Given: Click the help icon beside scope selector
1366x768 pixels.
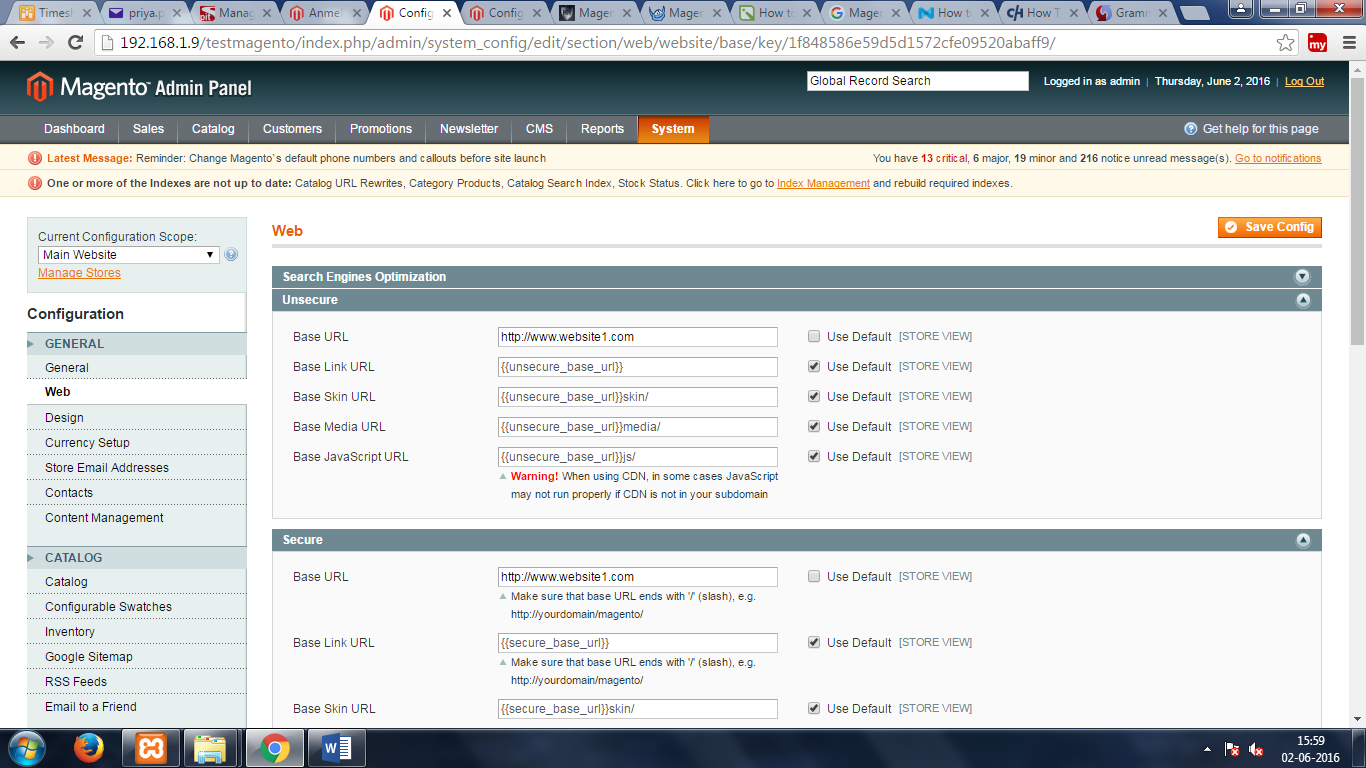Looking at the screenshot, I should click(x=231, y=255).
